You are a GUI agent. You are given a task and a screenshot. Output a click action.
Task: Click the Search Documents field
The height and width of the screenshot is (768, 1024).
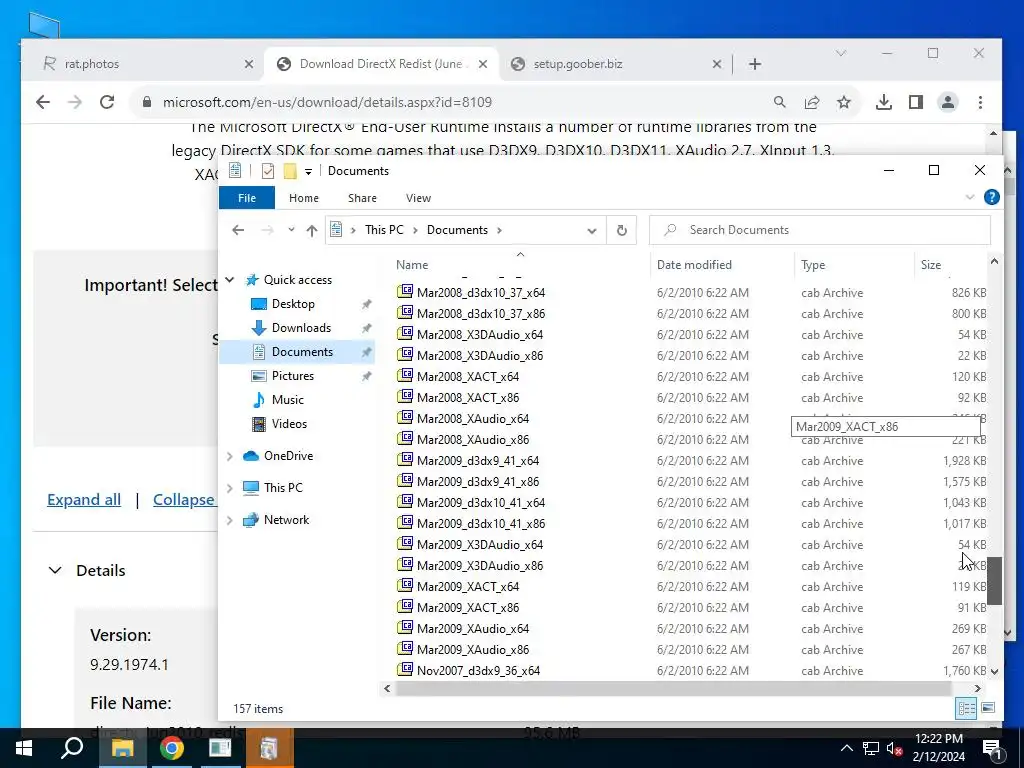click(x=820, y=230)
